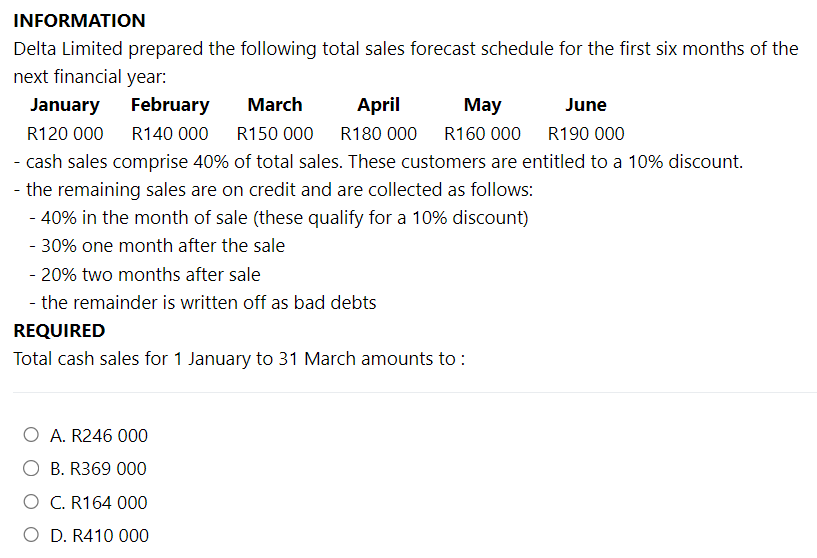Click the R190 000 sales figure
The height and width of the screenshot is (558, 817).
tap(586, 134)
